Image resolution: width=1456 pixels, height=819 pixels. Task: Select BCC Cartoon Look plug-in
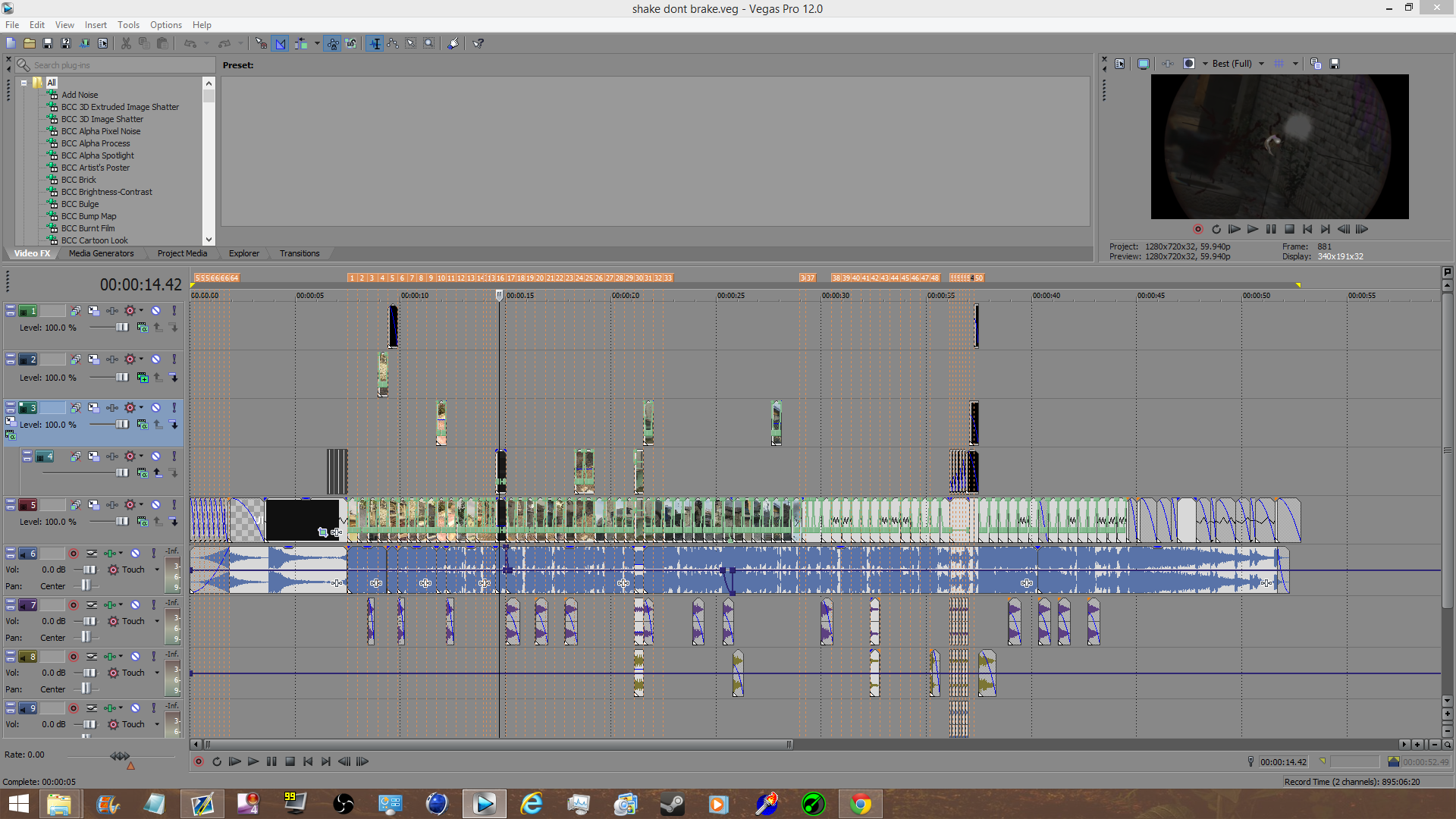tap(94, 240)
